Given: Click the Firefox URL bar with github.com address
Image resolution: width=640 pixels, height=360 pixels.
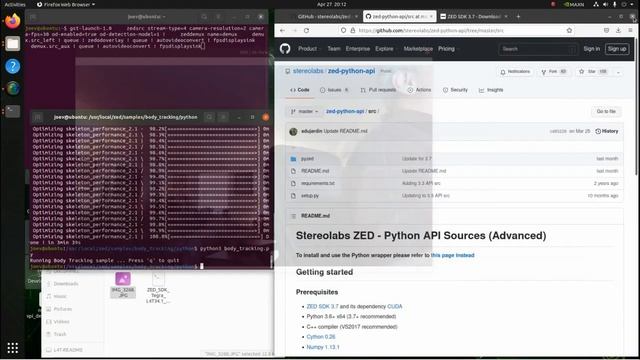Looking at the screenshot, I should (x=455, y=30).
